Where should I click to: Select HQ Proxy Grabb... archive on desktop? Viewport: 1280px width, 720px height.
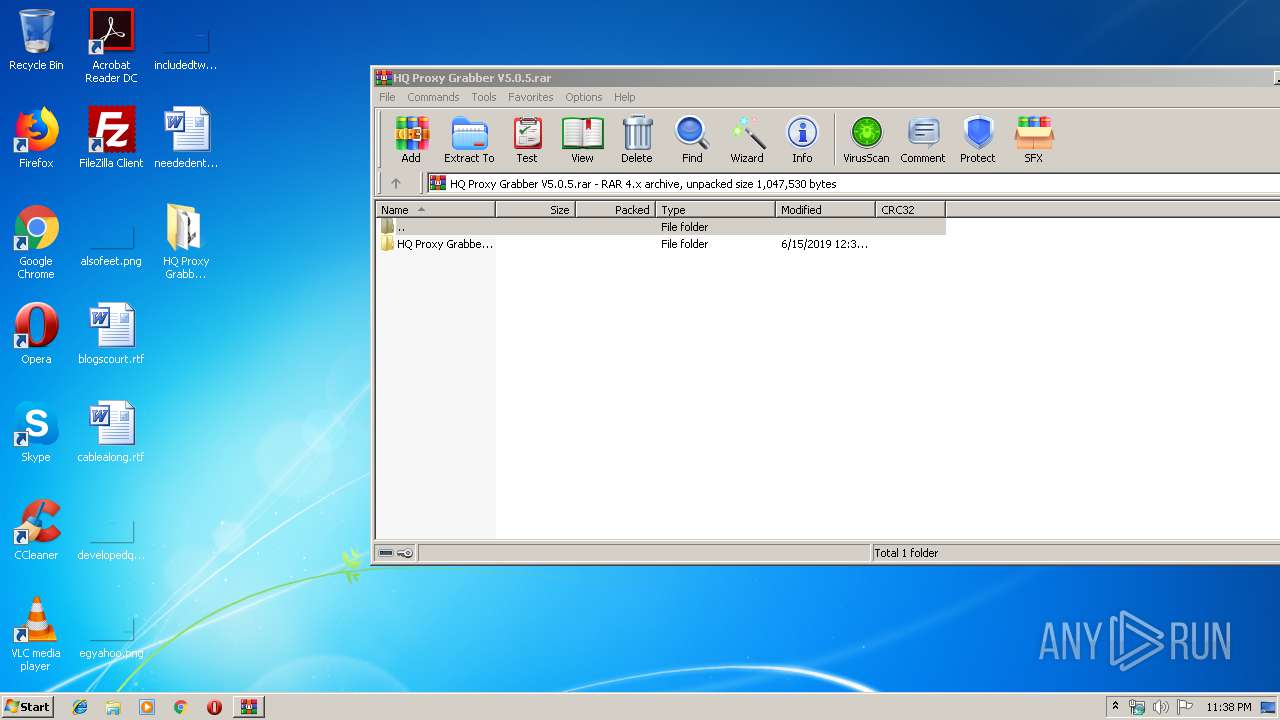186,242
